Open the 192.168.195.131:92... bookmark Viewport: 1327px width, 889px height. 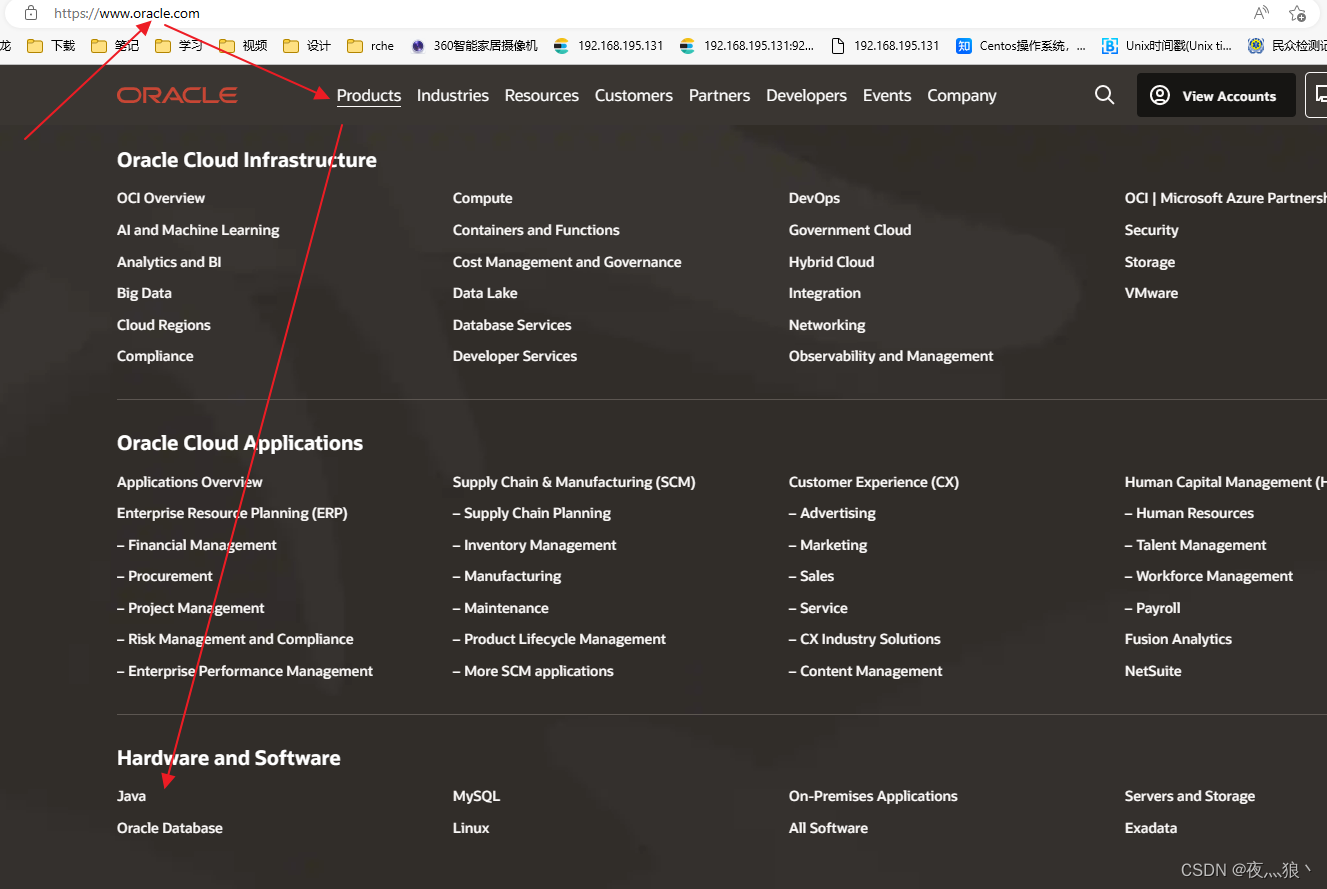(747, 45)
